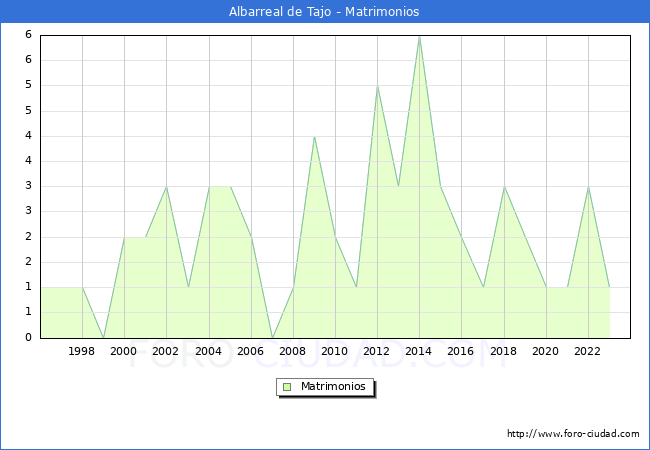
Task: Click the 2022 peak data point
Action: 588,187
